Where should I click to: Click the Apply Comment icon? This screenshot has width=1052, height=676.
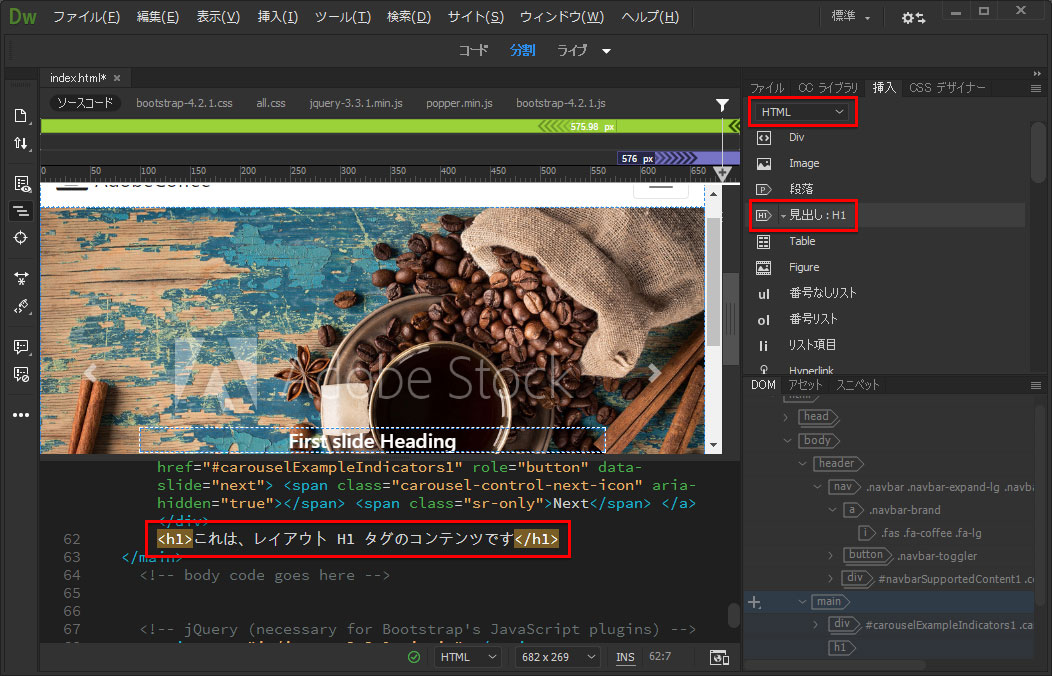(20, 347)
